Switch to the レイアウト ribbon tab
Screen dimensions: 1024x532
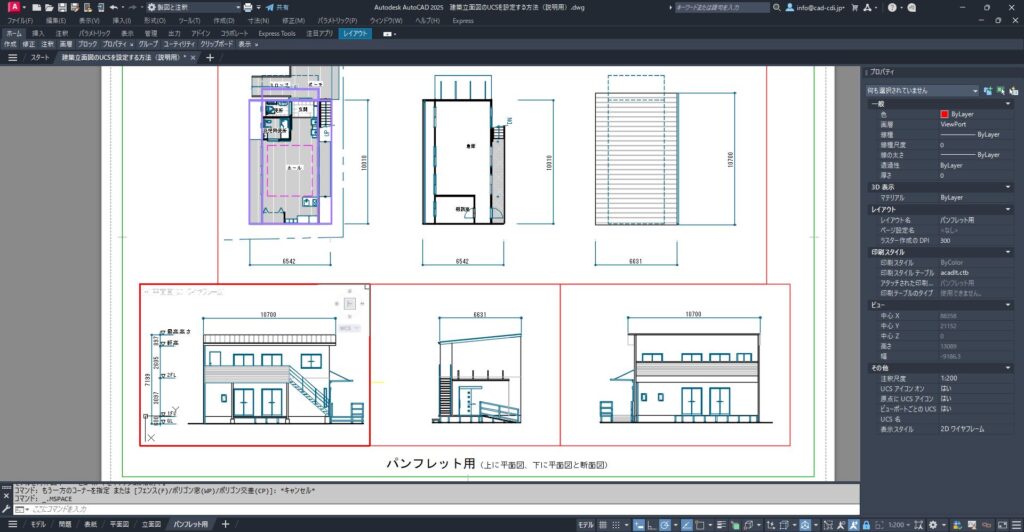pos(355,33)
